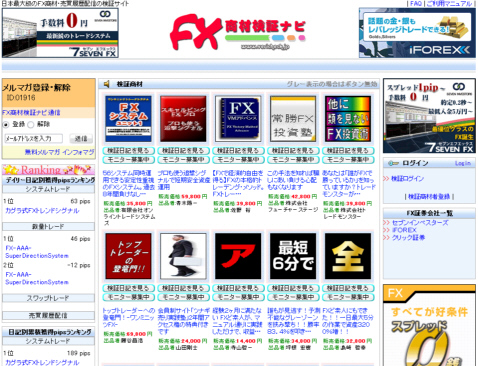Open the トップトレーダーの登竜門 thumbnail
This screenshot has height=366, width=478.
tap(128, 256)
